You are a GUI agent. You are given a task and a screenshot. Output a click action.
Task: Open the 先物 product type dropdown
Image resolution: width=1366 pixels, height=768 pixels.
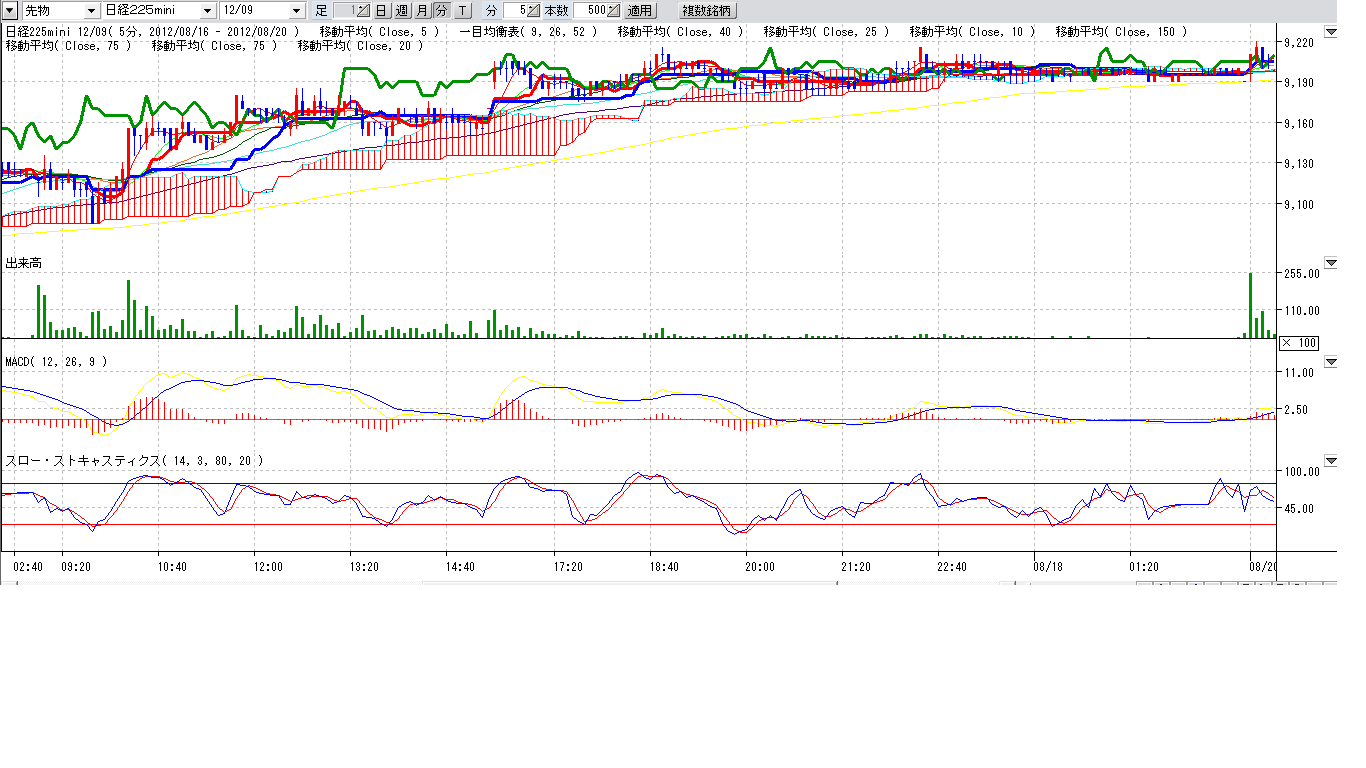(x=92, y=10)
